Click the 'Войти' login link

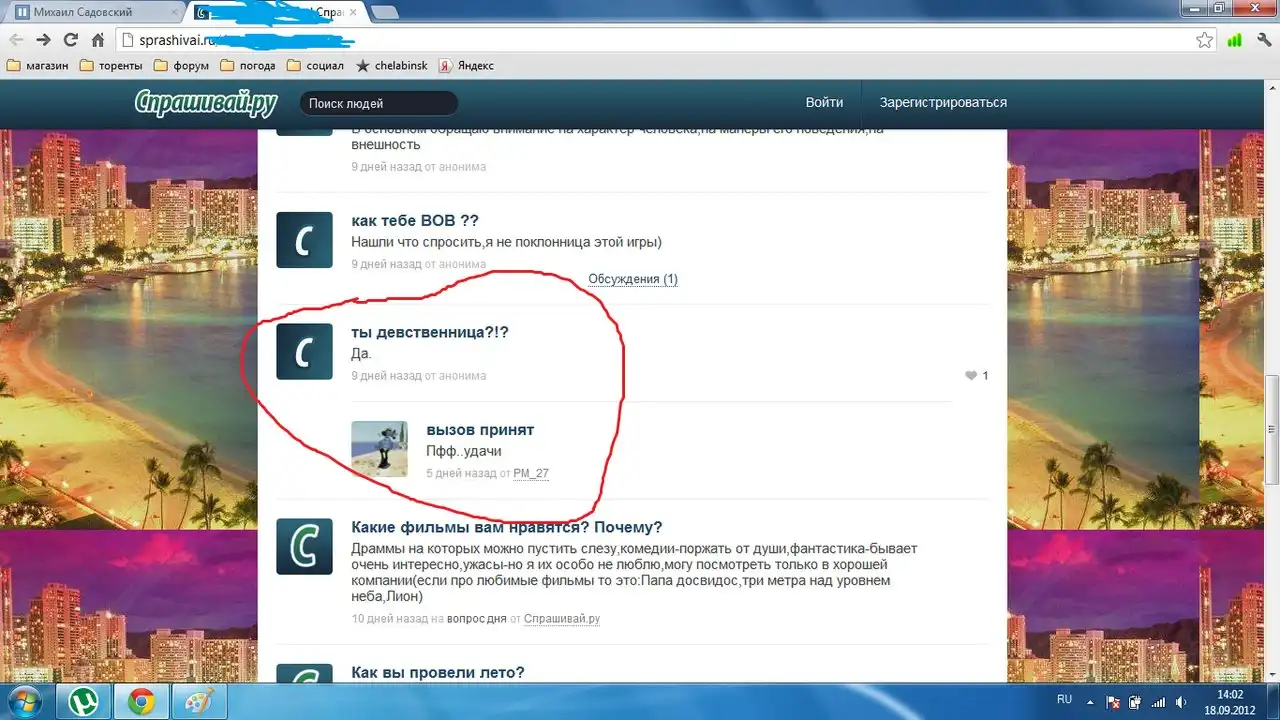pyautogui.click(x=824, y=103)
